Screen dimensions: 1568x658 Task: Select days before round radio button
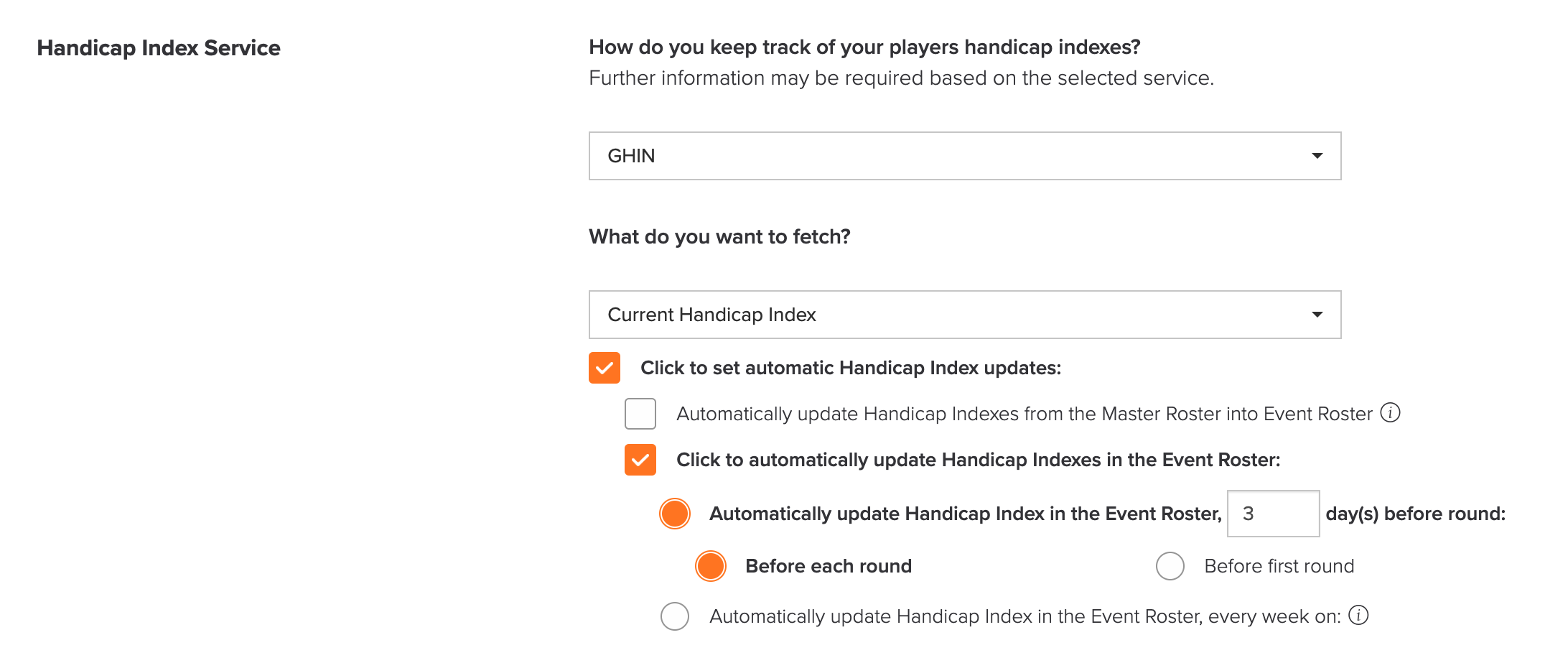(675, 514)
